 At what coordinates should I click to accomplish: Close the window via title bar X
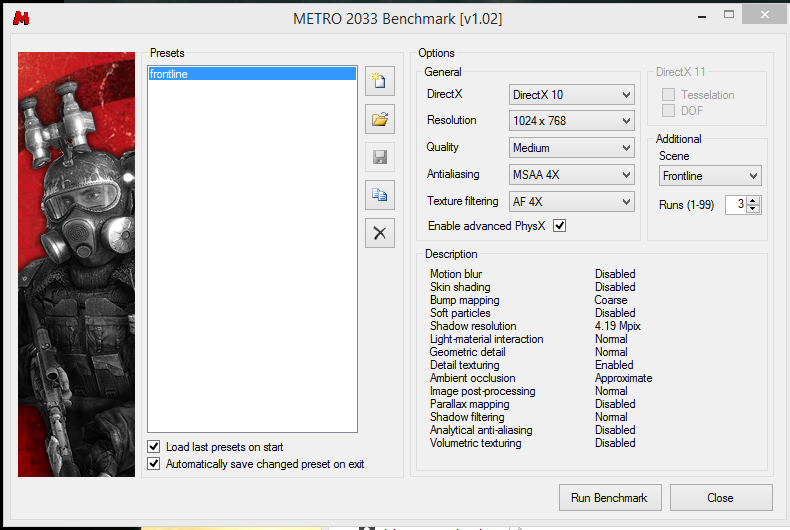pos(765,15)
